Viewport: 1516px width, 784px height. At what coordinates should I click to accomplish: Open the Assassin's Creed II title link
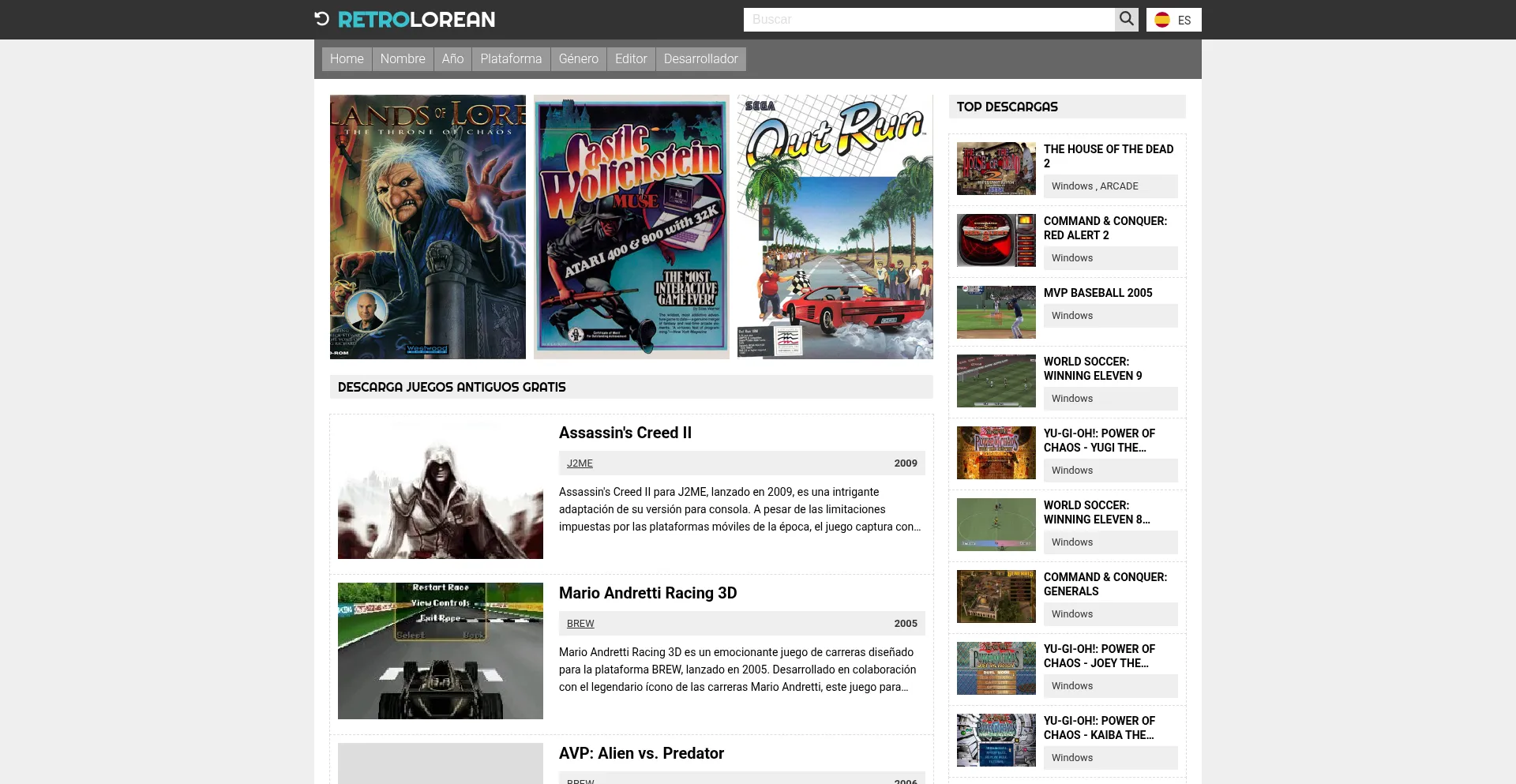click(625, 433)
